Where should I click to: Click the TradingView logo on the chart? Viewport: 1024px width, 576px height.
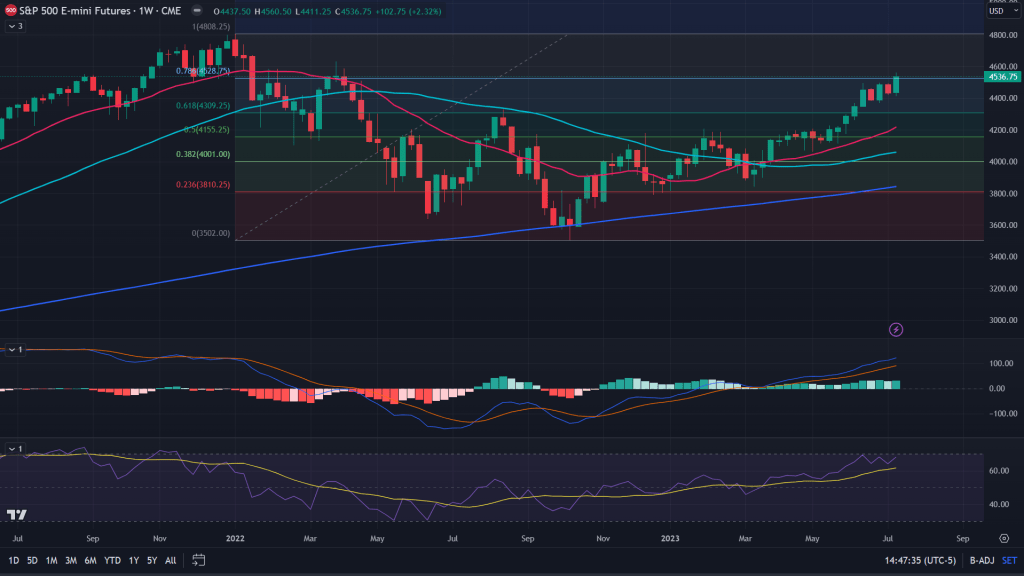(16, 516)
